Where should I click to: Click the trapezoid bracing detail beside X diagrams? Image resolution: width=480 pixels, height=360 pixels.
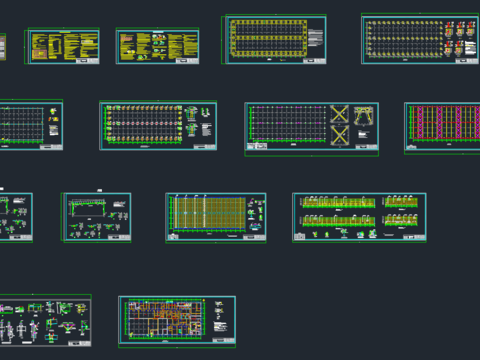(x=363, y=116)
